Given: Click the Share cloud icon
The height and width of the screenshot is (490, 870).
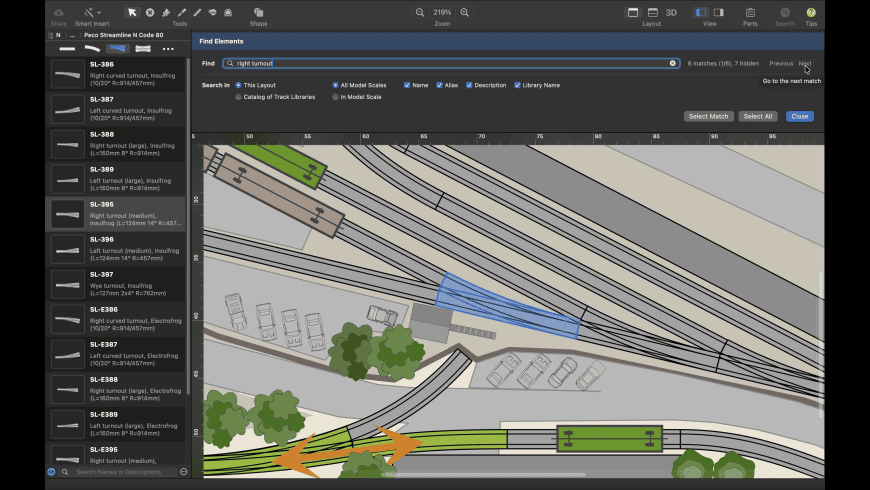Looking at the screenshot, I should (x=58, y=12).
